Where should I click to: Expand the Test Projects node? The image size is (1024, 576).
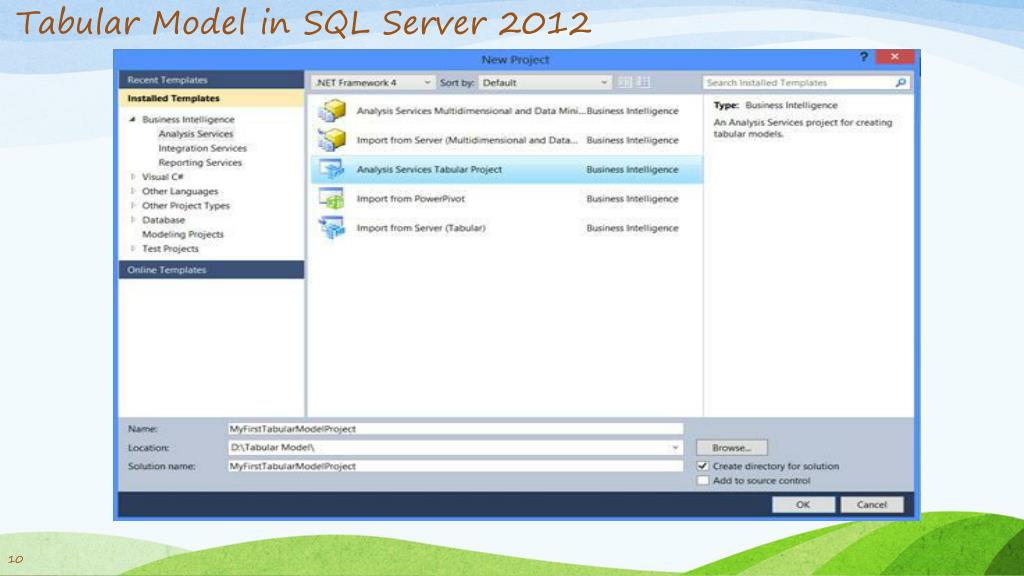click(133, 249)
